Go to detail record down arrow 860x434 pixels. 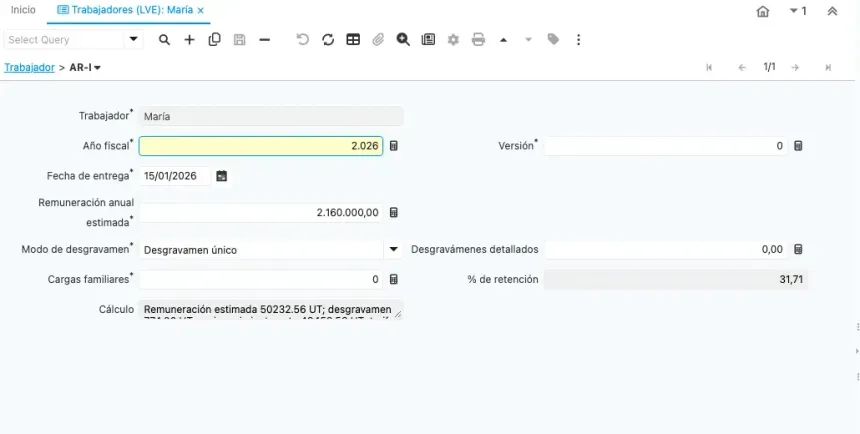[528, 40]
